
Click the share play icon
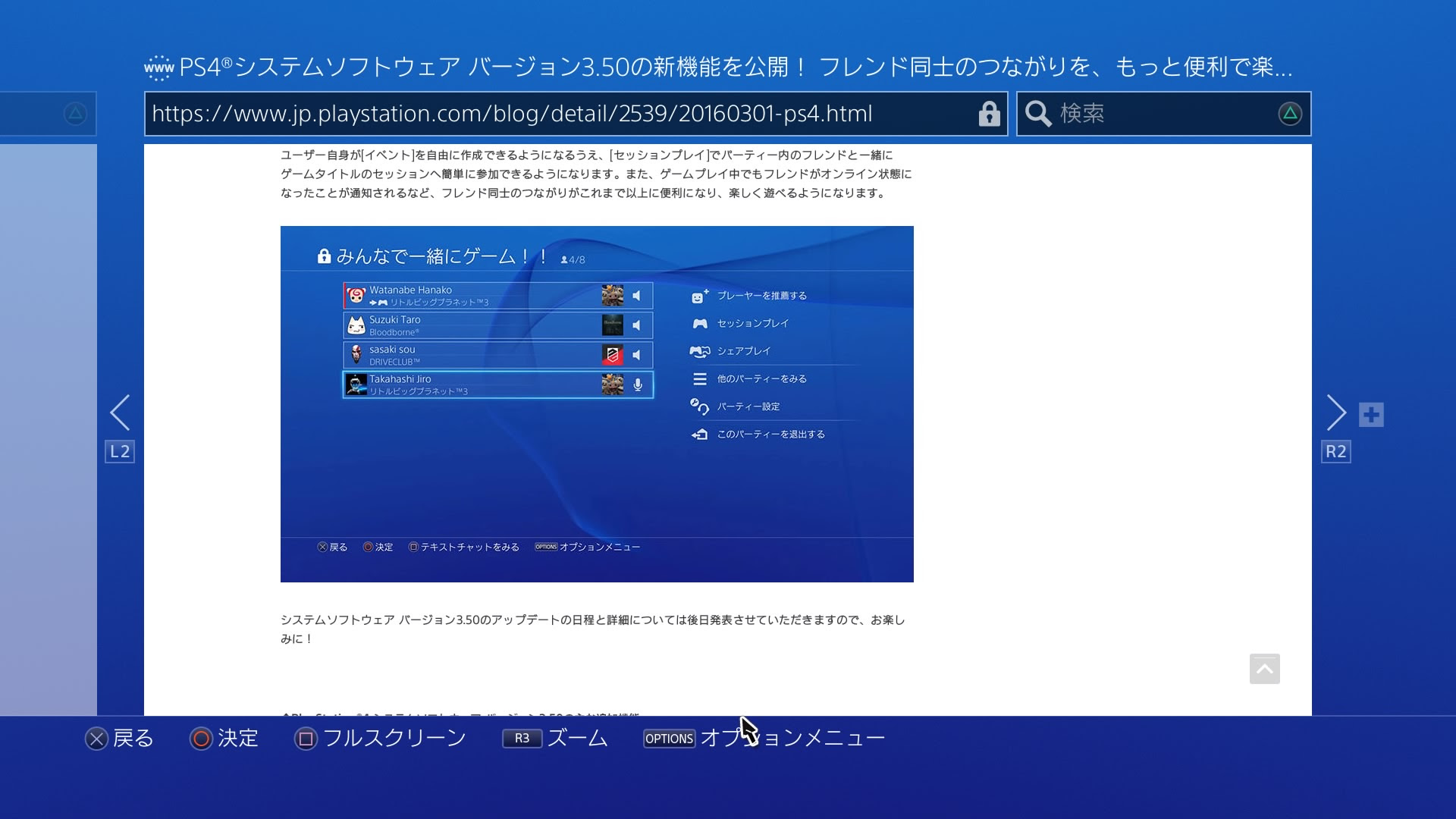(700, 351)
